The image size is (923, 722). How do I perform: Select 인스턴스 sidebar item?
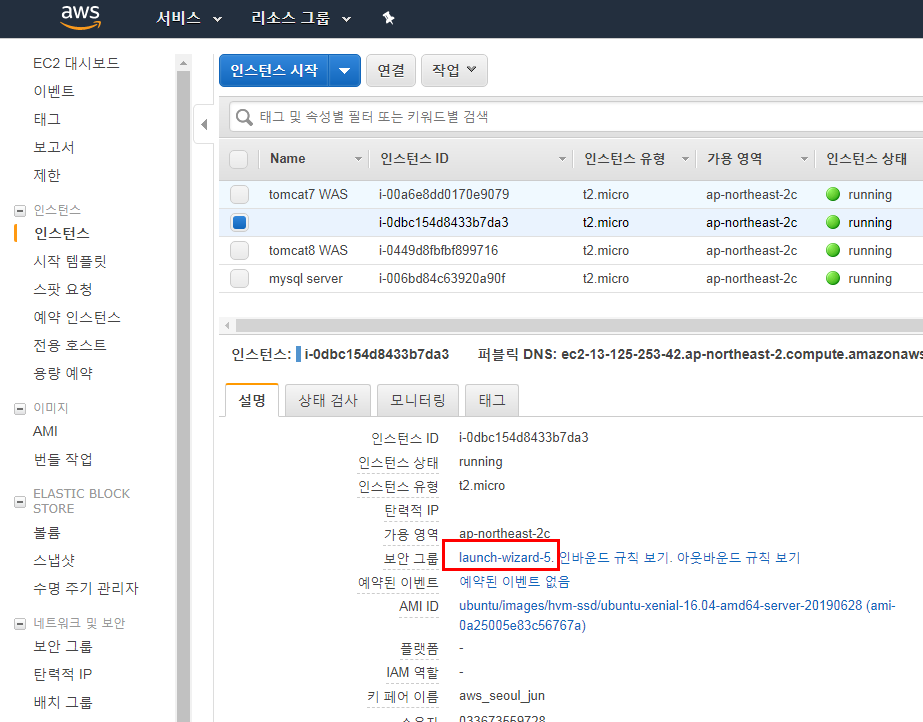(x=62, y=234)
